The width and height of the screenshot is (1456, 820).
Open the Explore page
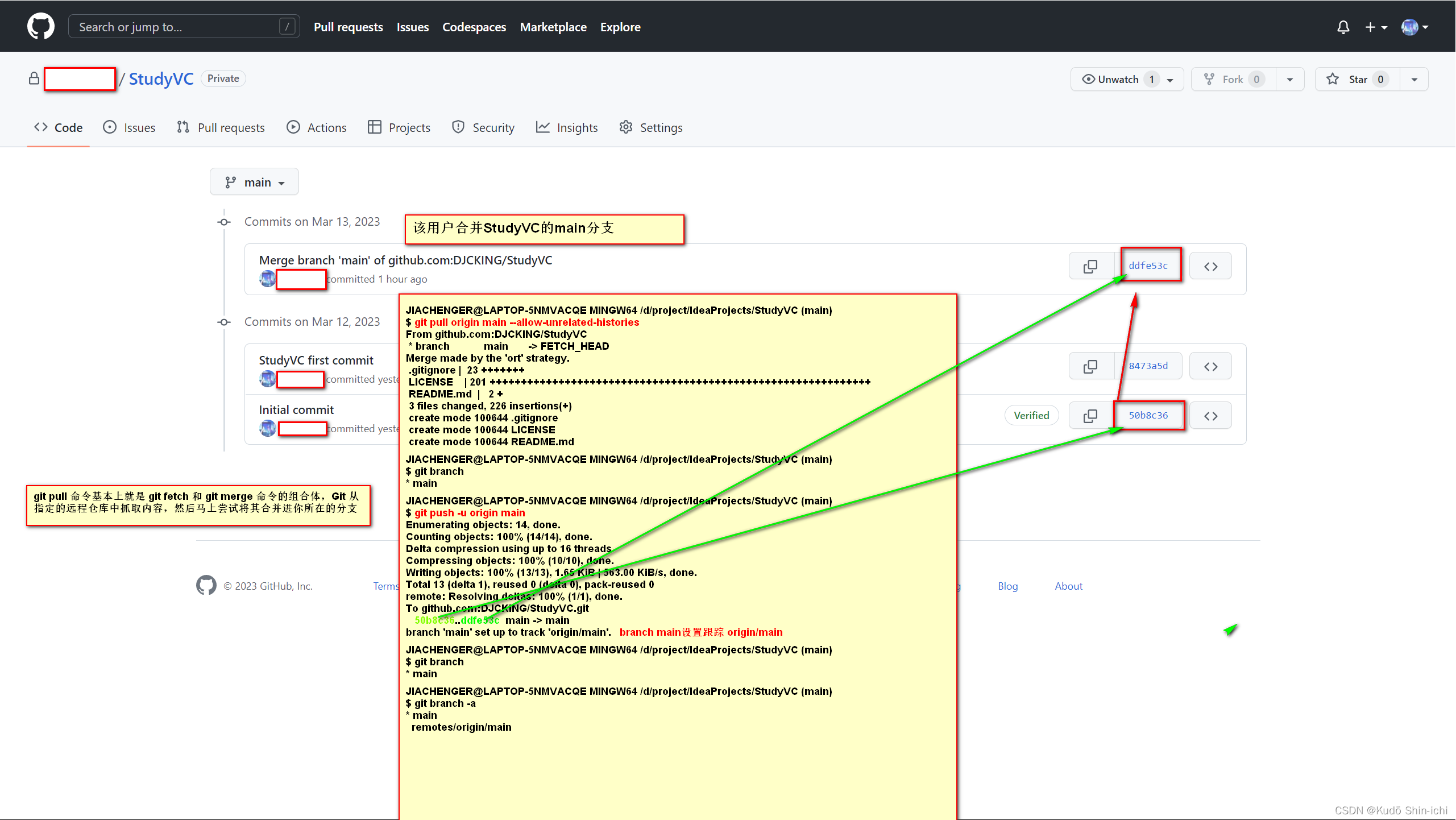point(620,27)
